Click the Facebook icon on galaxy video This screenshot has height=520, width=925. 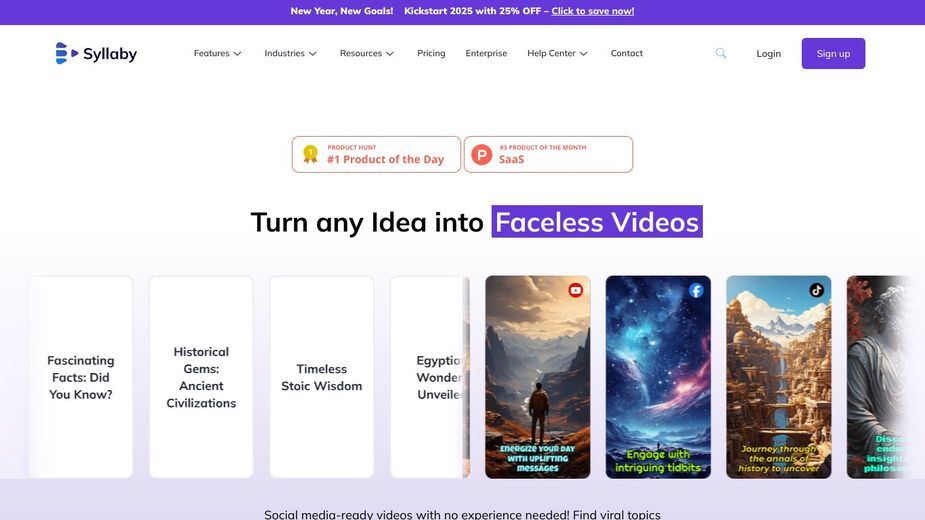click(696, 290)
